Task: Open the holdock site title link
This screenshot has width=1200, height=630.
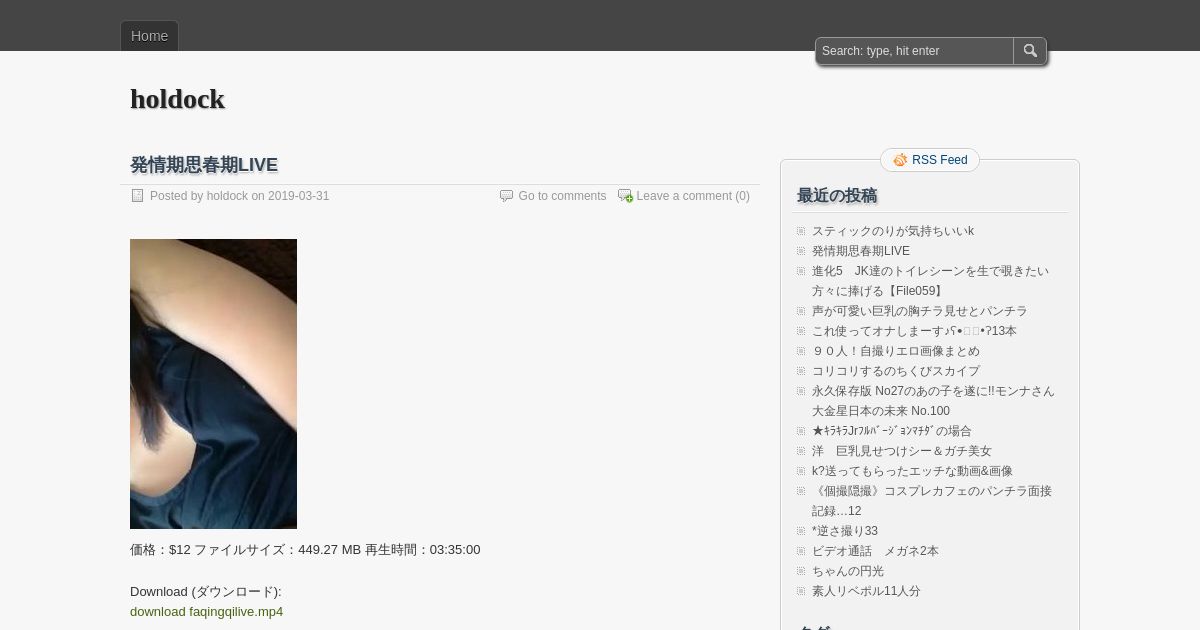Action: [177, 99]
